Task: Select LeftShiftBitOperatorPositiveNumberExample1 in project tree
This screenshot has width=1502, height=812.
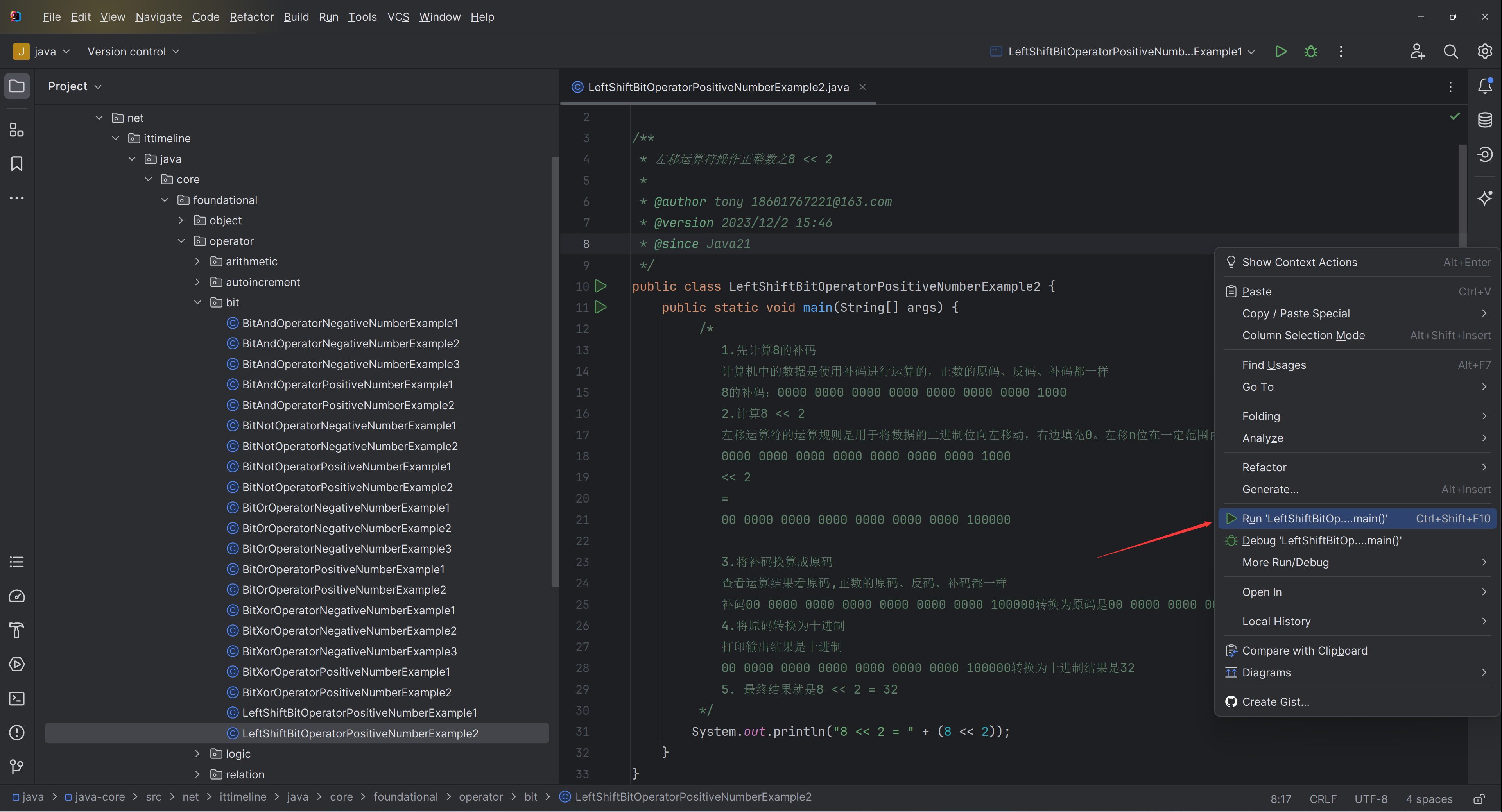Action: 359,712
